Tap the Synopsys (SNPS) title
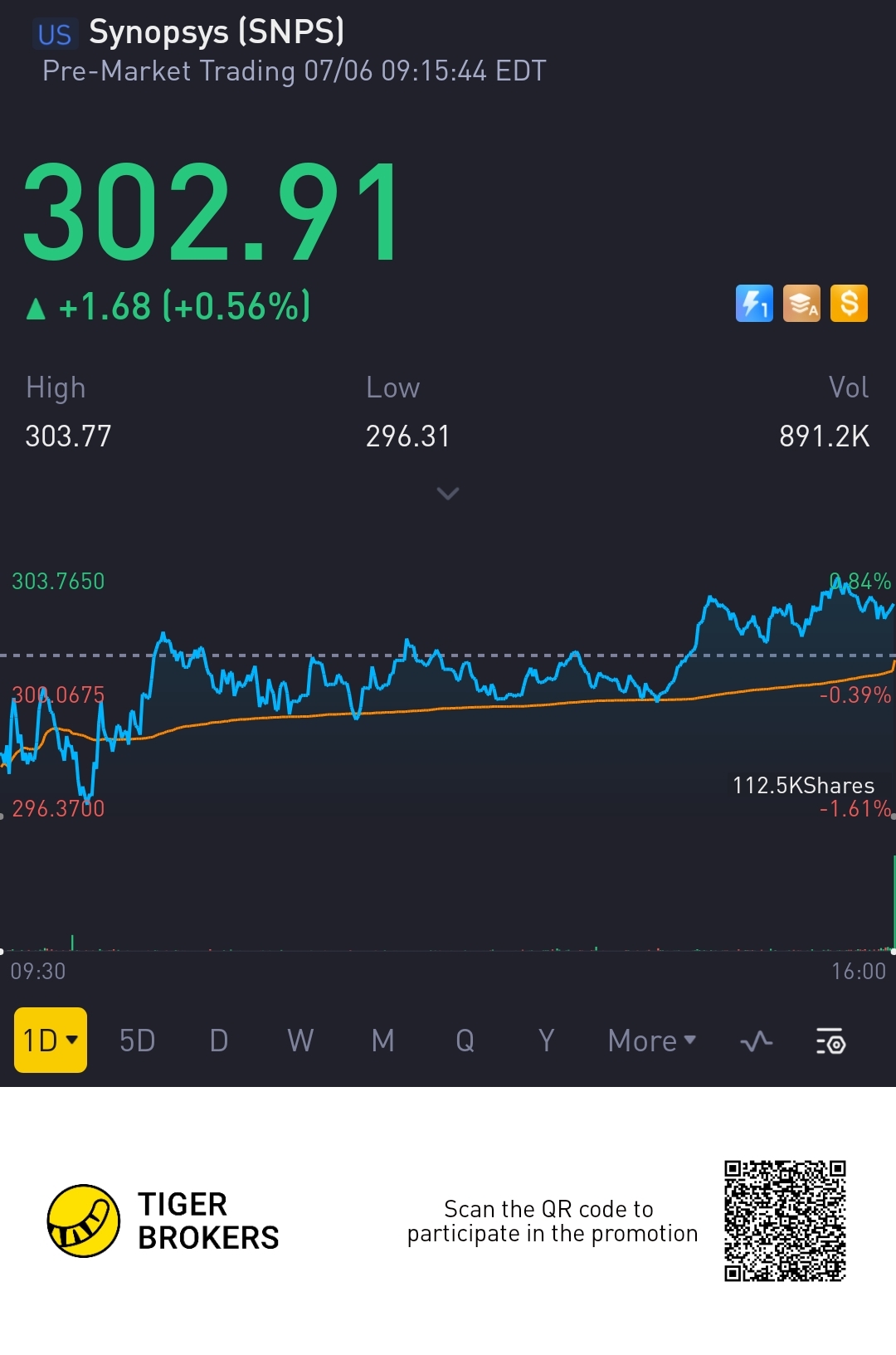Screen dimensions: 896x1355 (217, 32)
